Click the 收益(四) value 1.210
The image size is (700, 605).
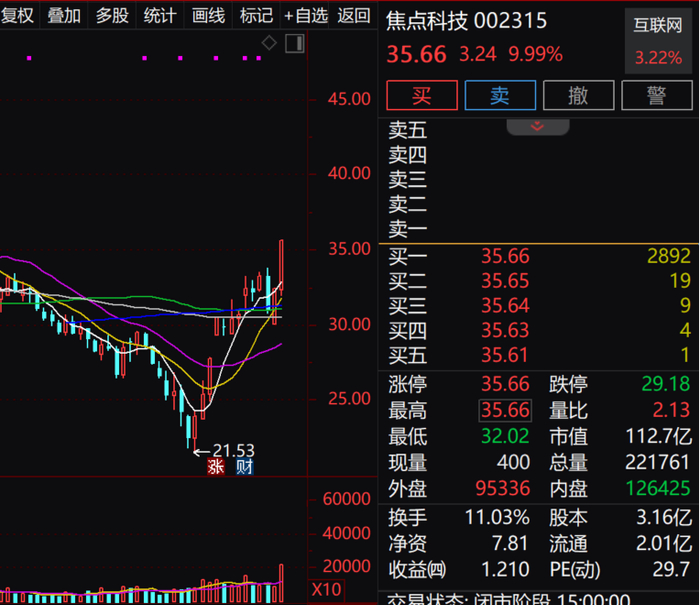click(x=505, y=570)
